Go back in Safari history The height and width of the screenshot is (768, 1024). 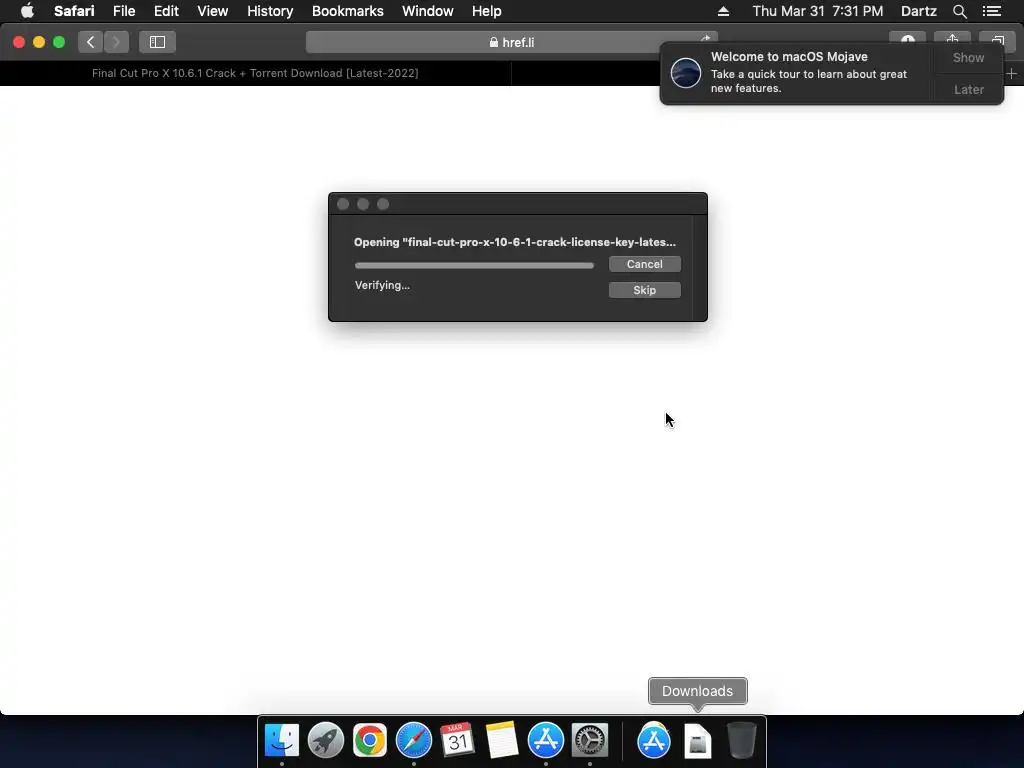[91, 42]
